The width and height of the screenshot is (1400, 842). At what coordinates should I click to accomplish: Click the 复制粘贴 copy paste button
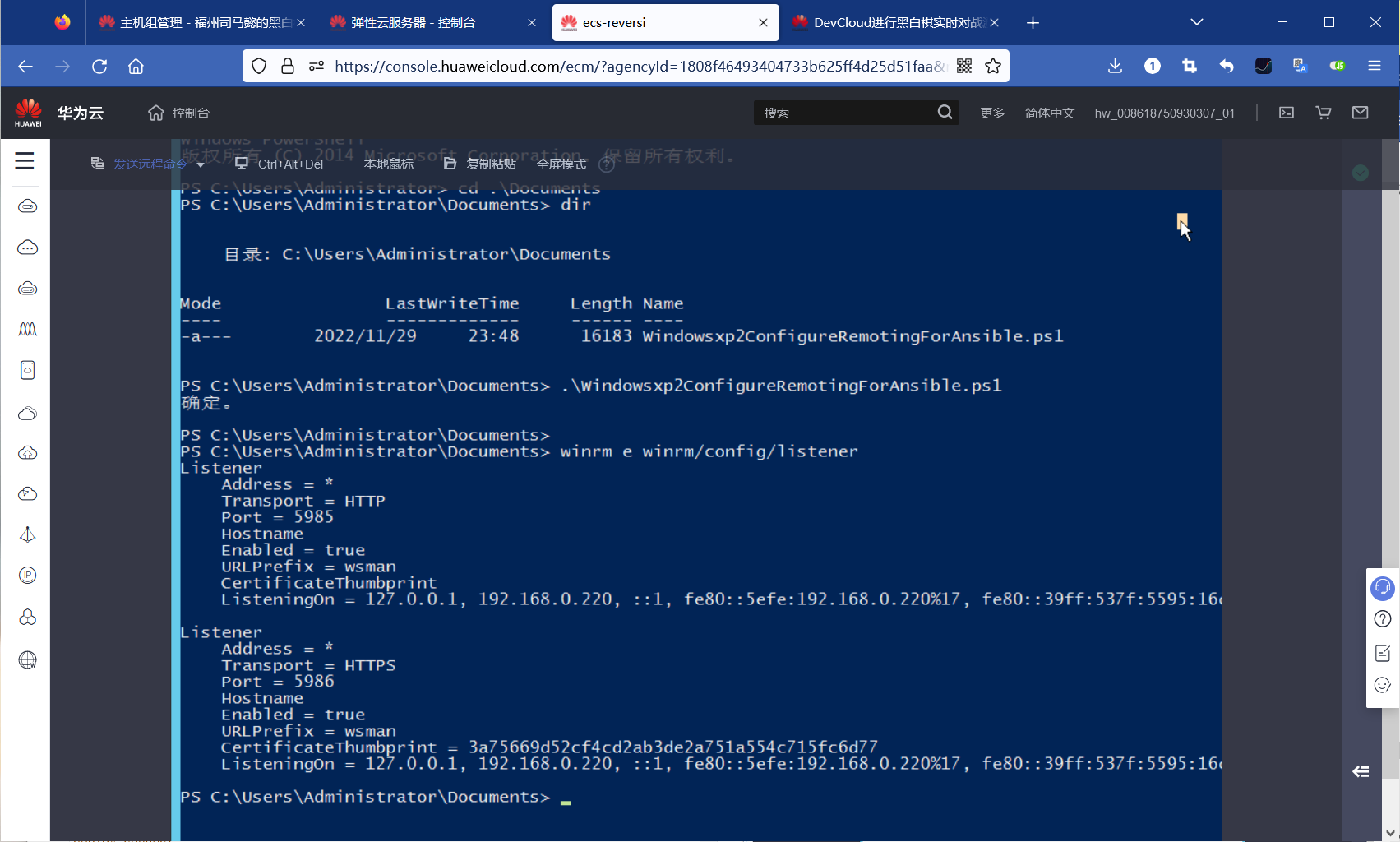(480, 164)
